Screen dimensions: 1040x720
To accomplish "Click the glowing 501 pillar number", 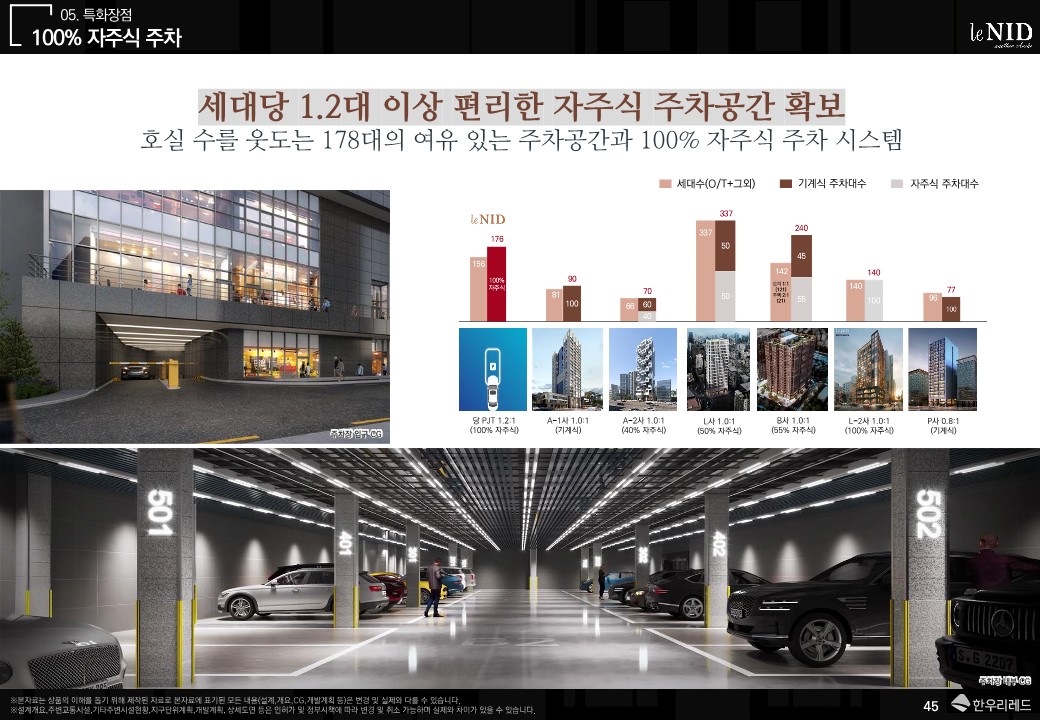I will point(162,514).
